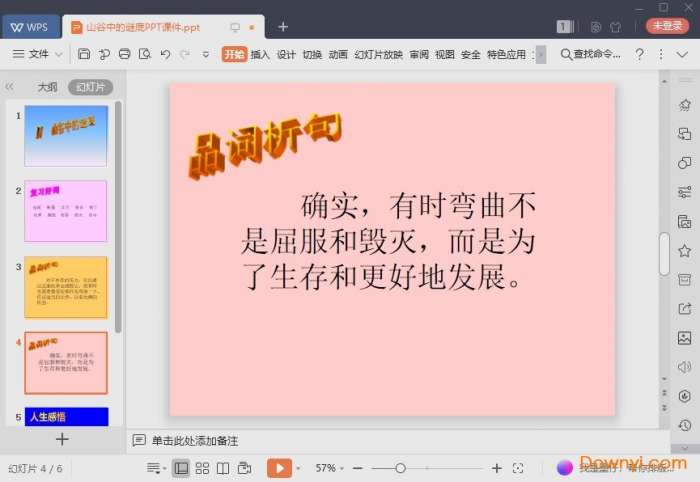The height and width of the screenshot is (482, 700).
Task: Expand quick access toolbar customize arrow
Action: point(205,54)
